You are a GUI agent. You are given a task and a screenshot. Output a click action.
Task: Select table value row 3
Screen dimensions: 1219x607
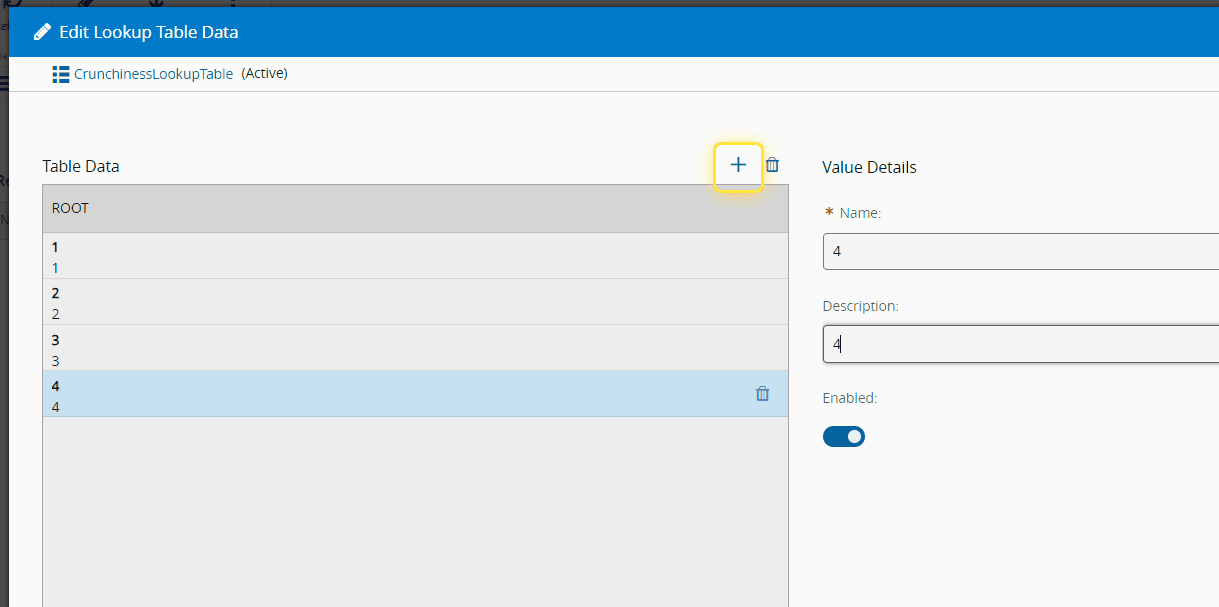point(414,348)
